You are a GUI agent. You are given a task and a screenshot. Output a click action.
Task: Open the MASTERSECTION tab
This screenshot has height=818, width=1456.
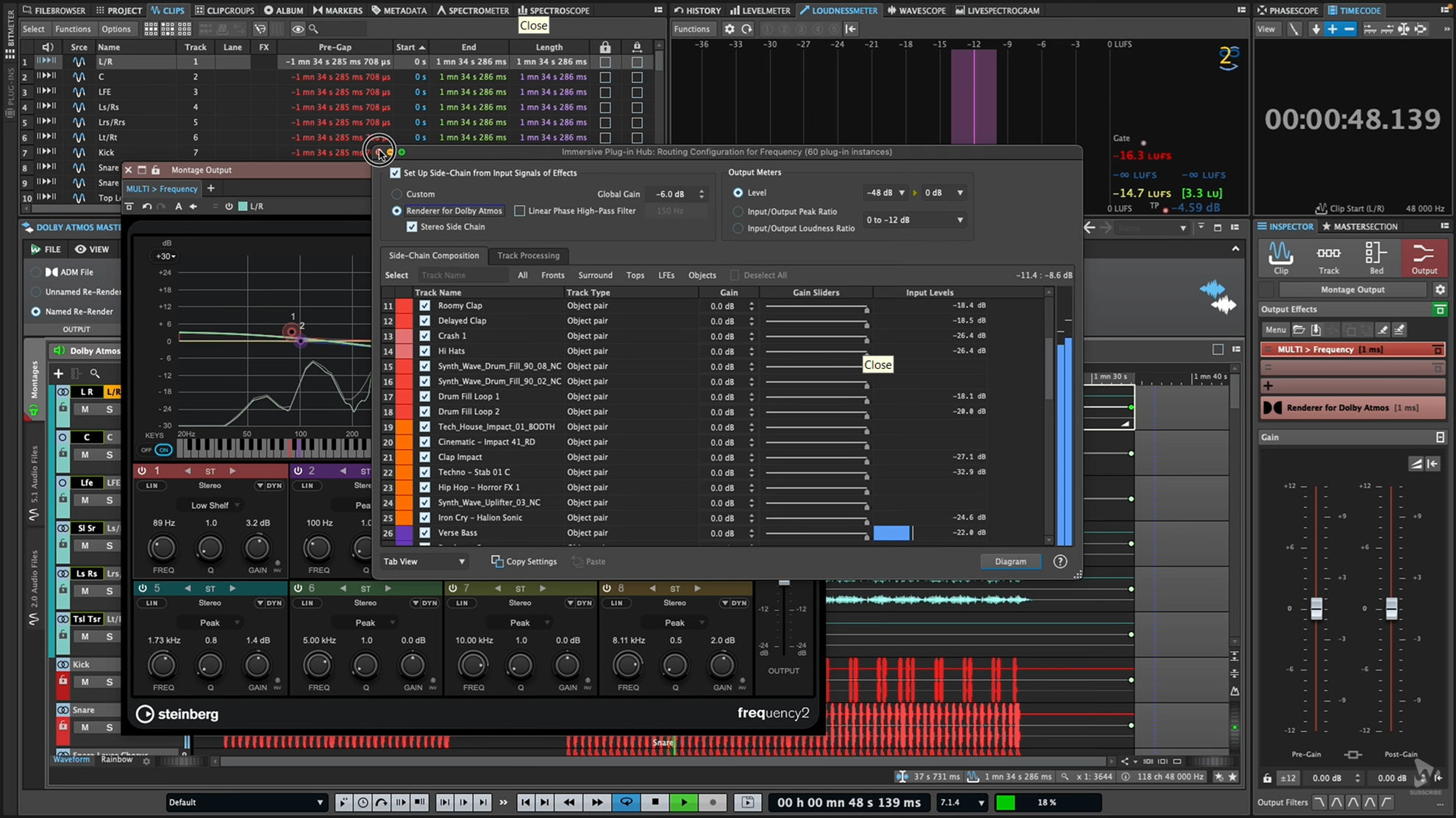pos(1360,226)
